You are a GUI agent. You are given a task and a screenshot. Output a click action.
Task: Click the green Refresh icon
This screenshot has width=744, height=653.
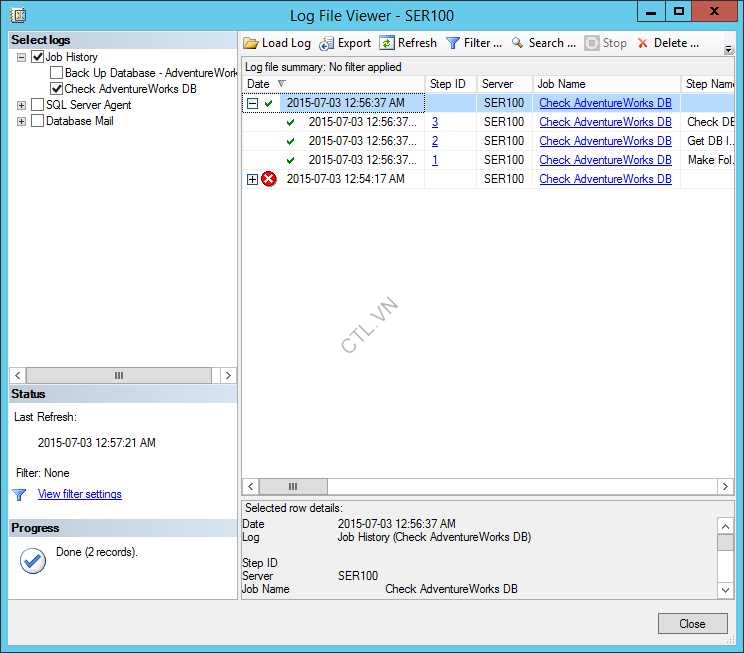(386, 43)
